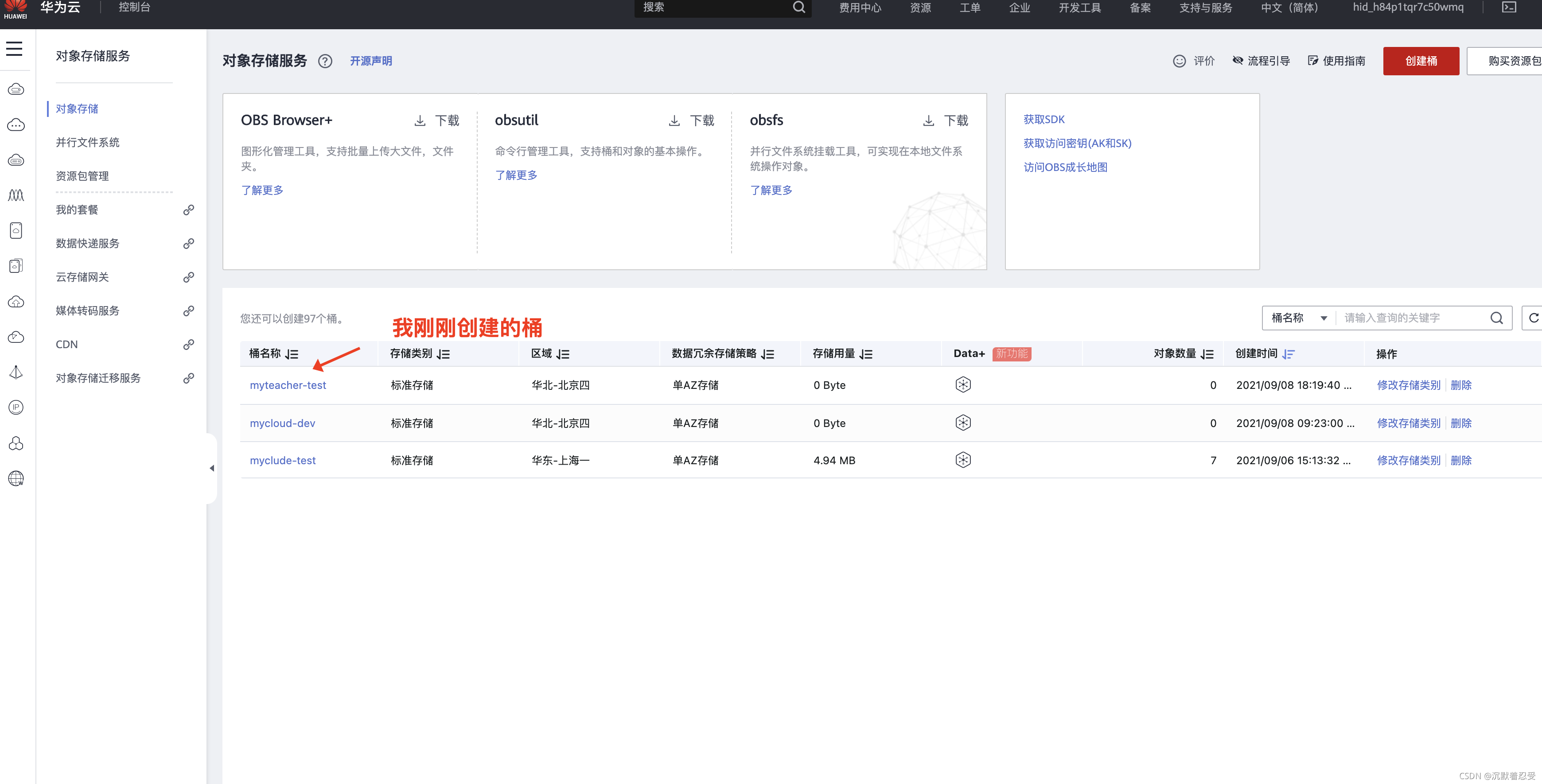The image size is (1542, 784).
Task: Open 费用中心 in top navigation
Action: (860, 7)
